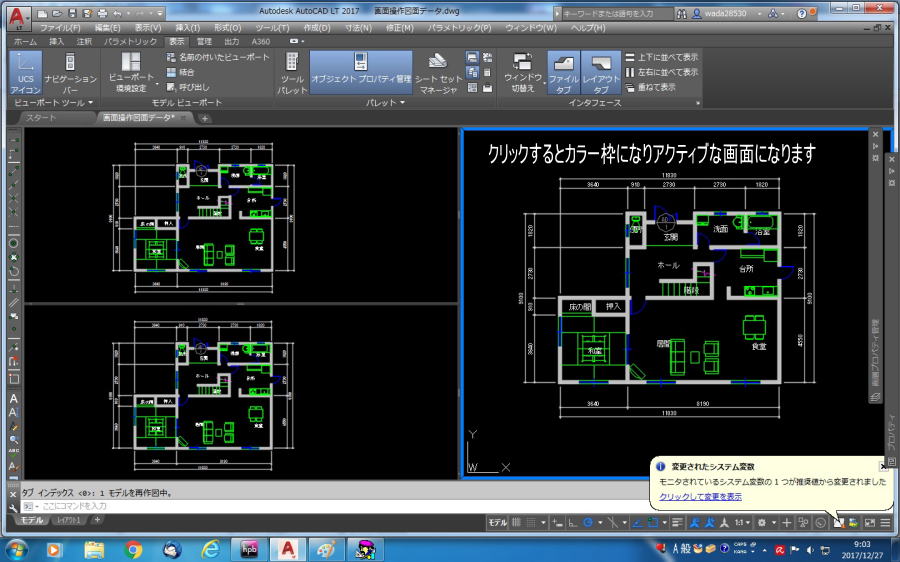Click 左右に並べて表示
The image size is (900, 562).
point(661,72)
